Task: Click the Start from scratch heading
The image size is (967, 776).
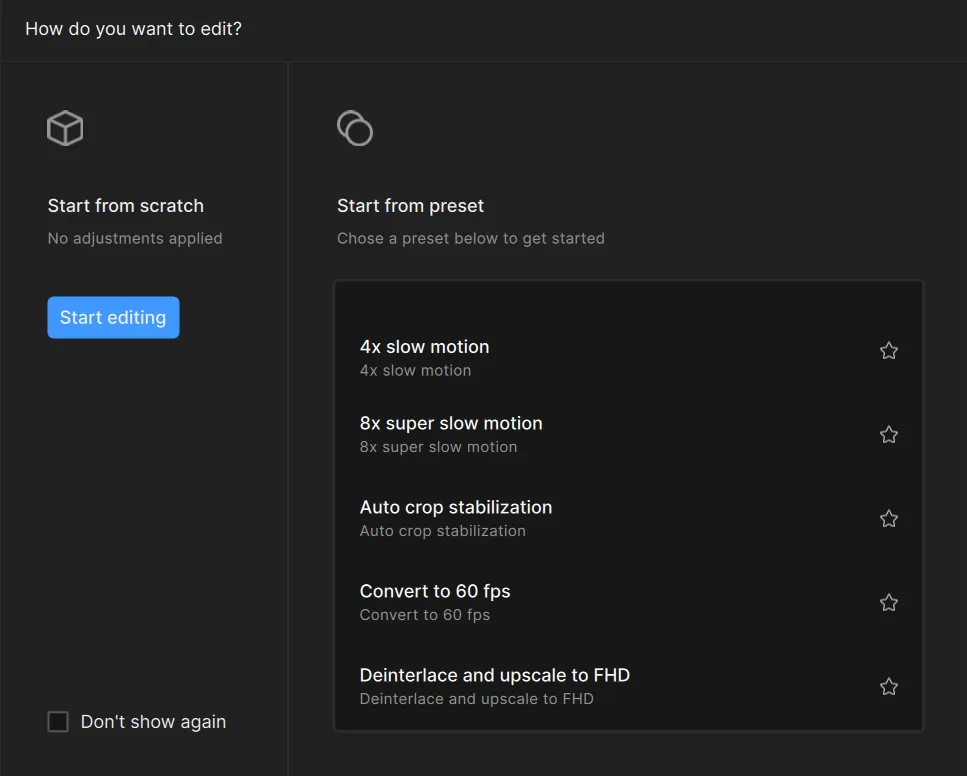Action: pyautogui.click(x=126, y=206)
